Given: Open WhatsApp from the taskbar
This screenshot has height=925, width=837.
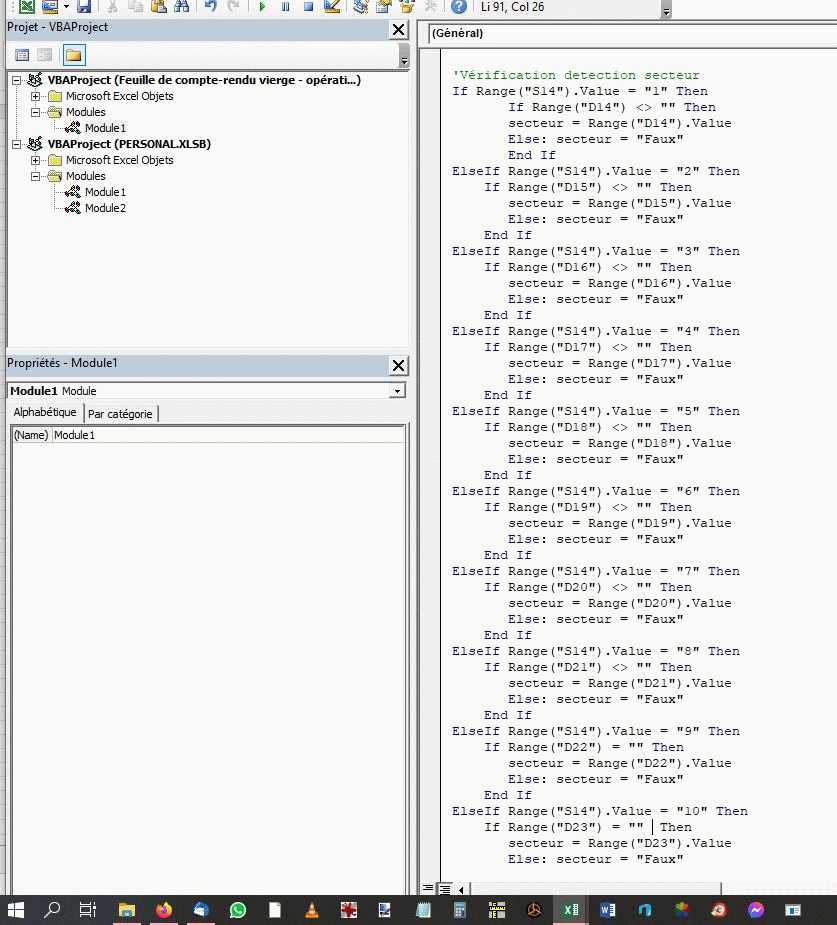Looking at the screenshot, I should point(238,910).
